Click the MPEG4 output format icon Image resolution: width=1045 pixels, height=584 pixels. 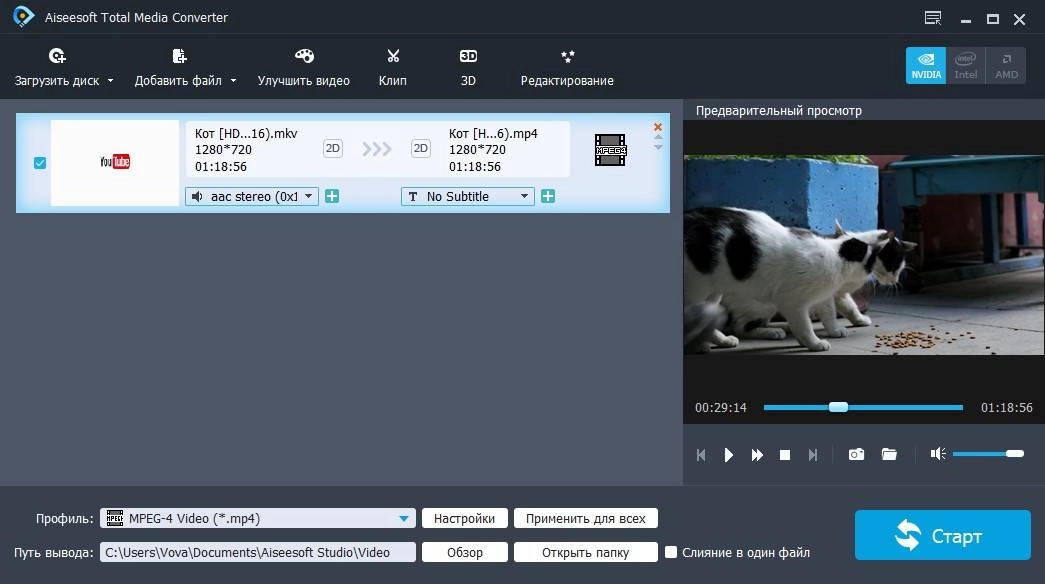click(610, 150)
